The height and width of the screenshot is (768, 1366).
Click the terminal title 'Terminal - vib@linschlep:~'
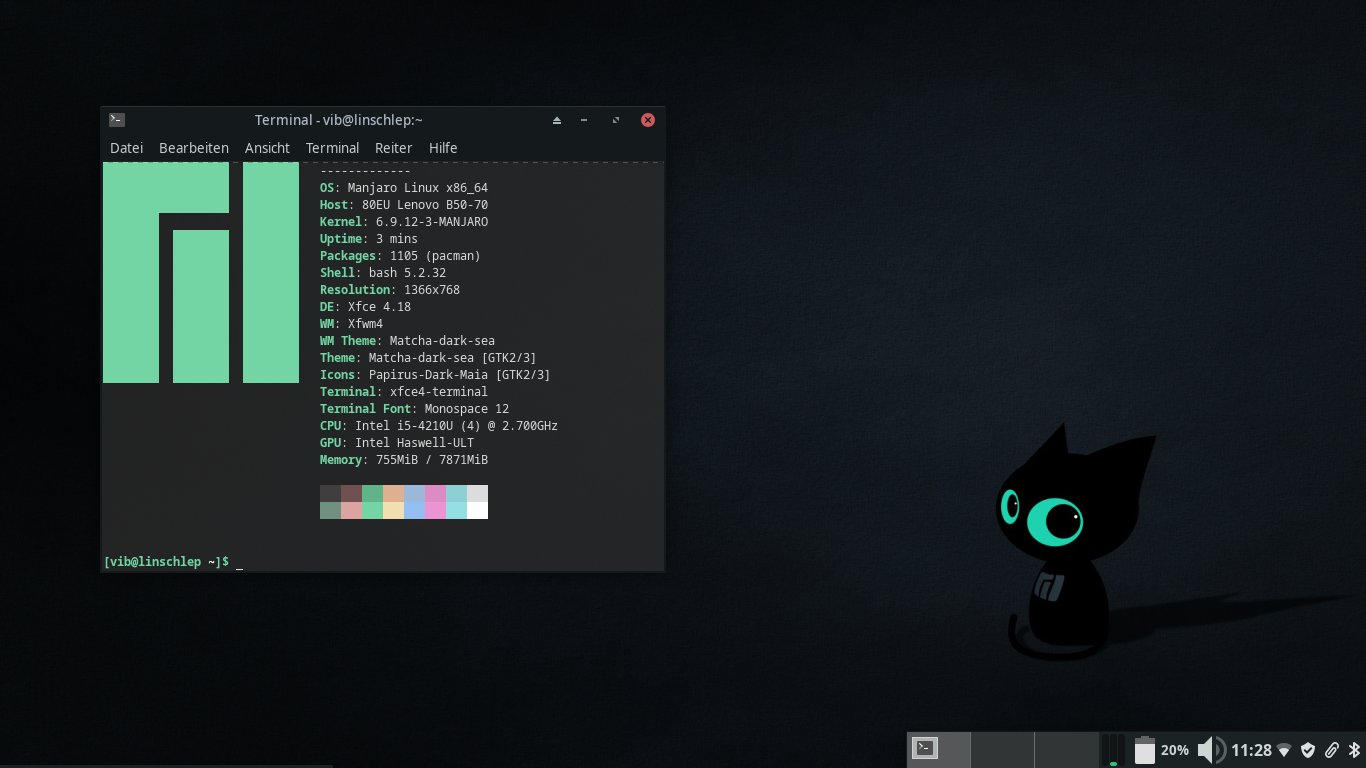[x=339, y=120]
